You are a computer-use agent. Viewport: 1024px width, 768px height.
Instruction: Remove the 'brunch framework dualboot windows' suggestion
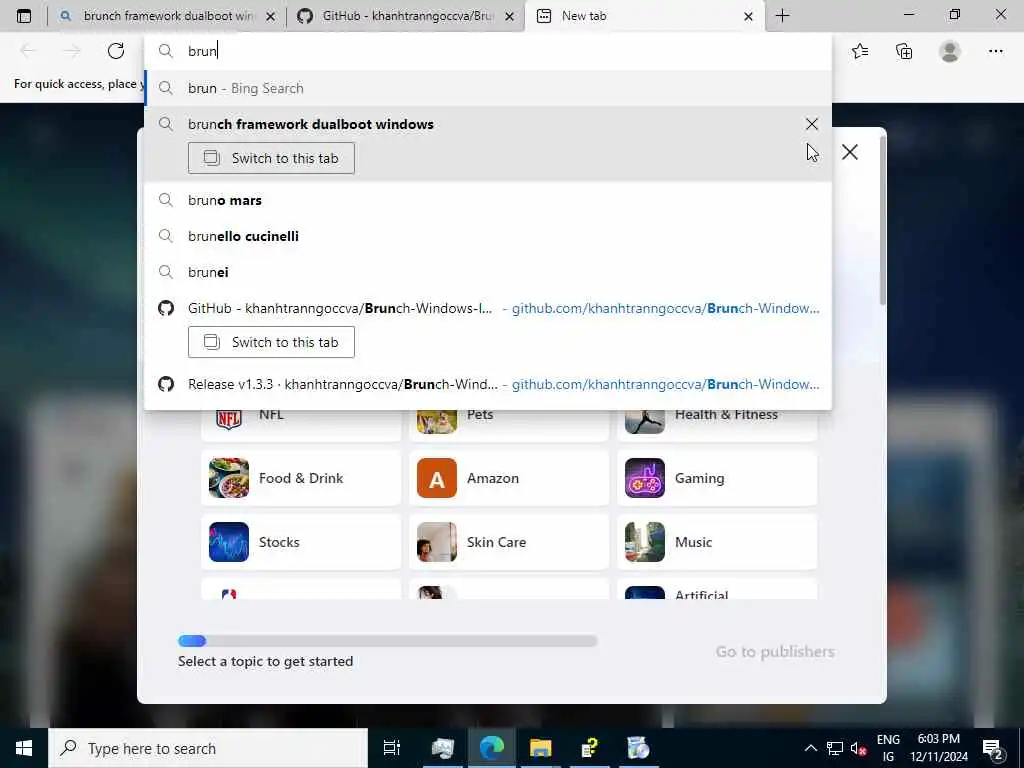812,124
